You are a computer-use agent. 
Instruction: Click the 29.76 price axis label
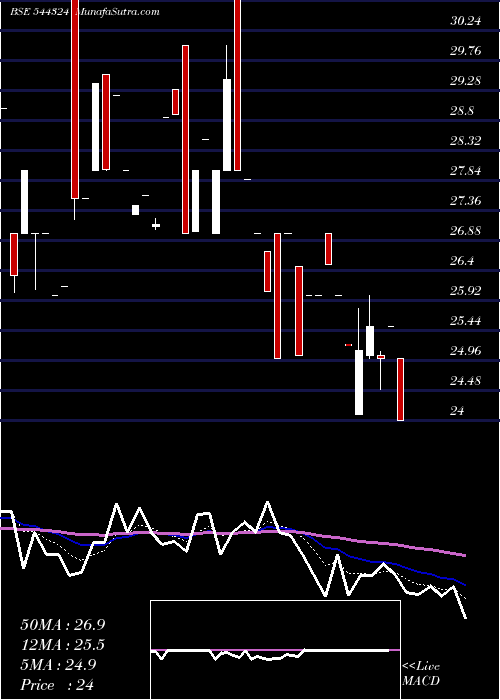coord(465,50)
